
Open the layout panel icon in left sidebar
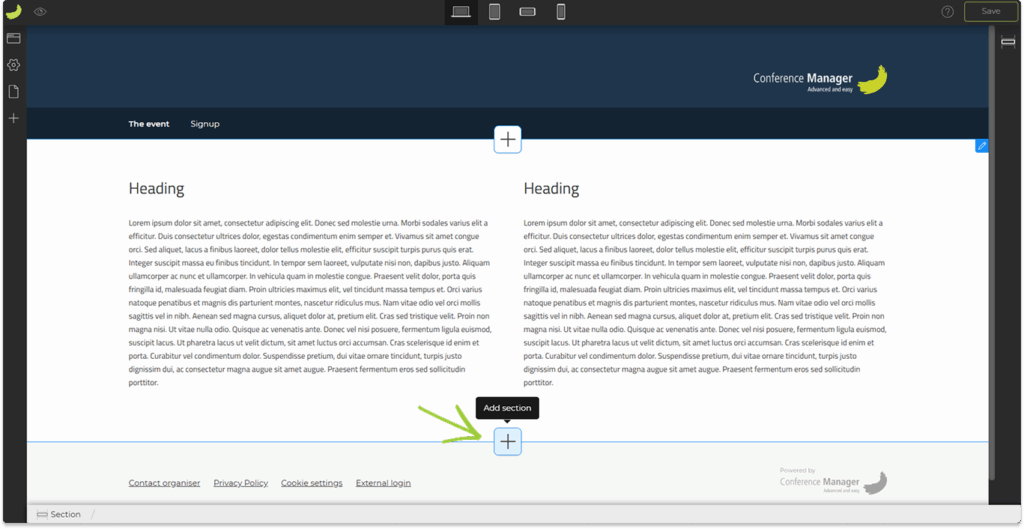(14, 39)
